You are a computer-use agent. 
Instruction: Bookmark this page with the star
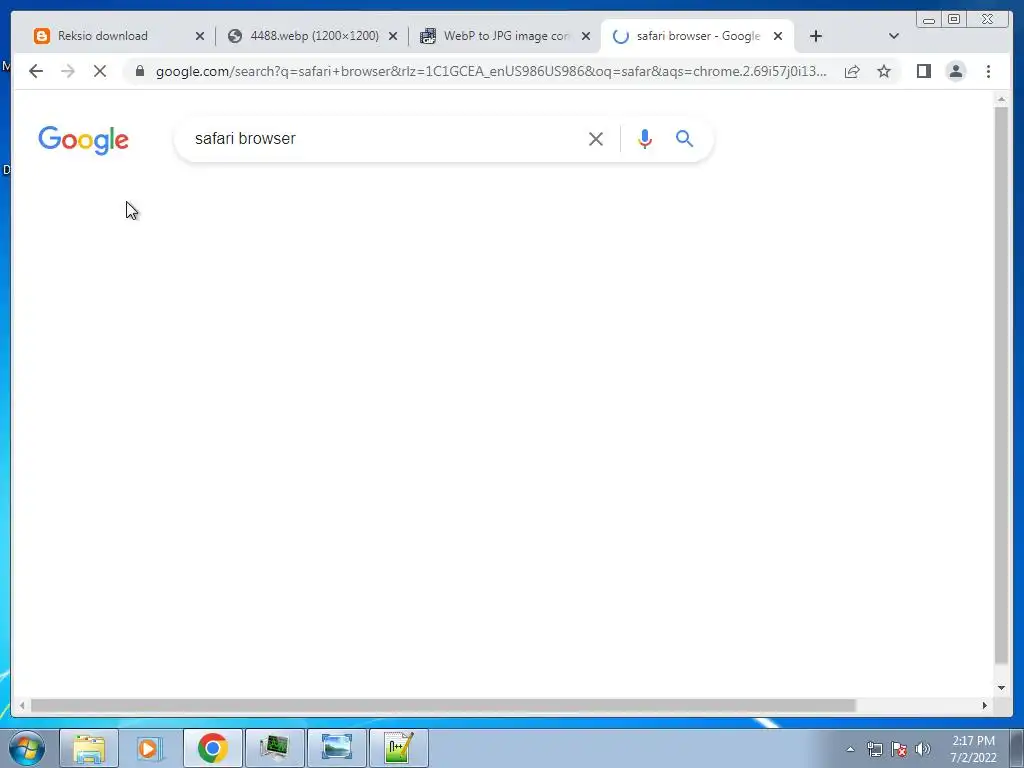[x=884, y=71]
